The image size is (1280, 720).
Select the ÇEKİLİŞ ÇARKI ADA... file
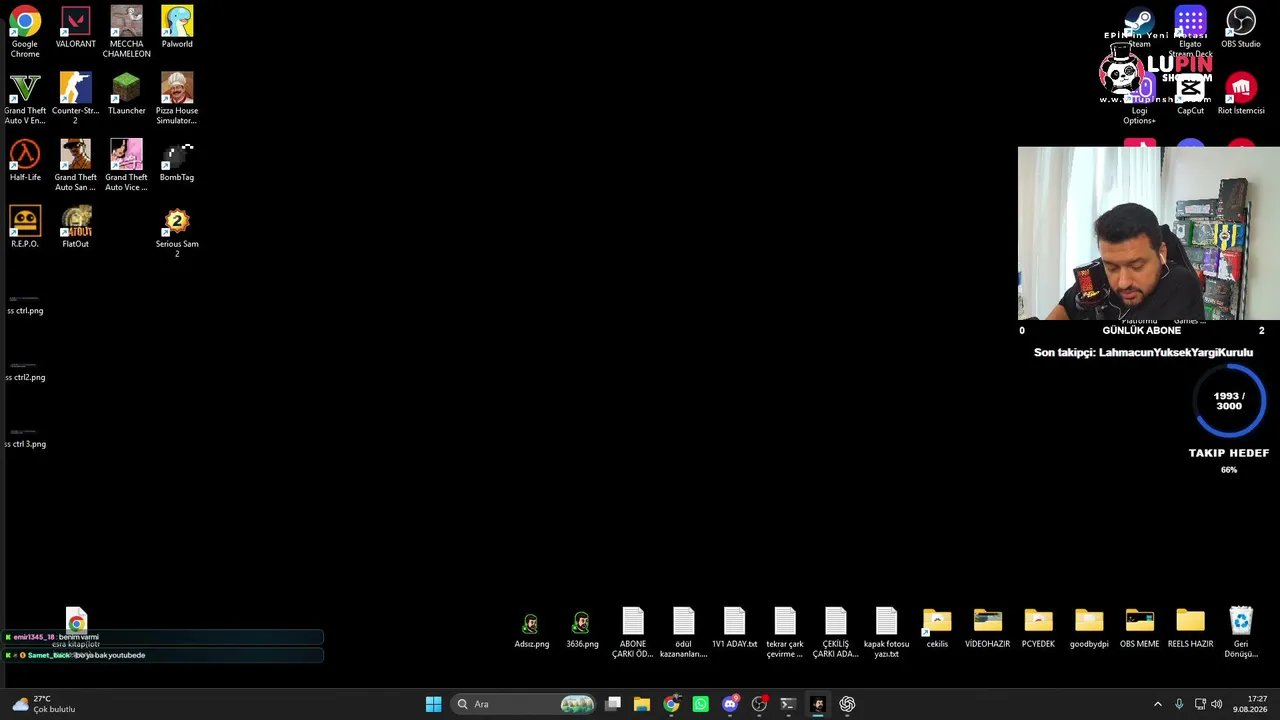coord(836,633)
